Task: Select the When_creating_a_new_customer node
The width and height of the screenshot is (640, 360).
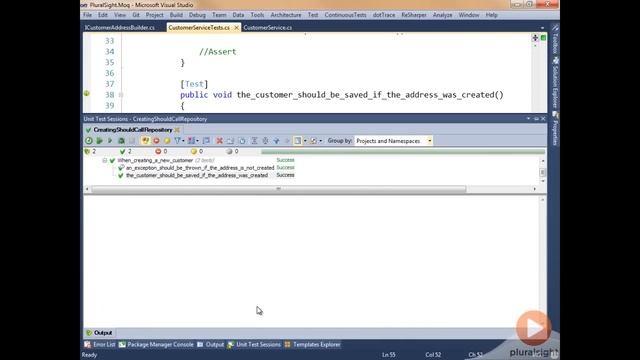Action: [155, 160]
